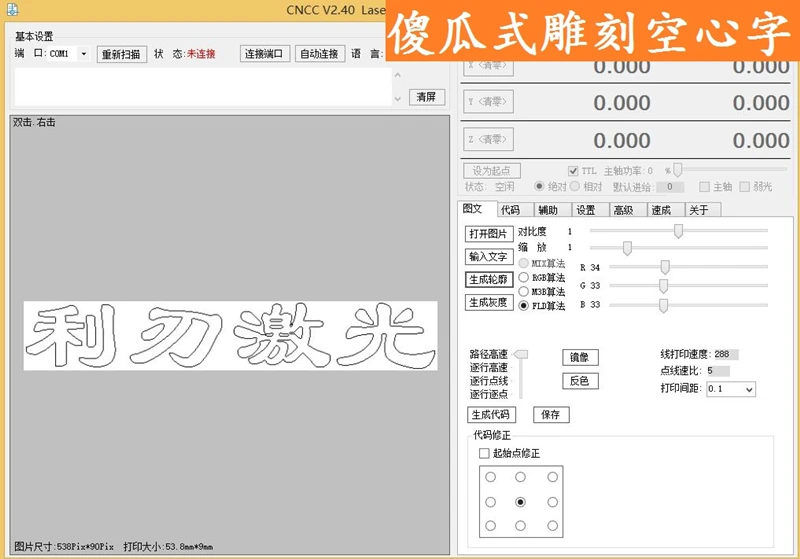The image size is (800, 559).
Task: Adjust the 主轴功率 spindle power slider
Action: [678, 169]
